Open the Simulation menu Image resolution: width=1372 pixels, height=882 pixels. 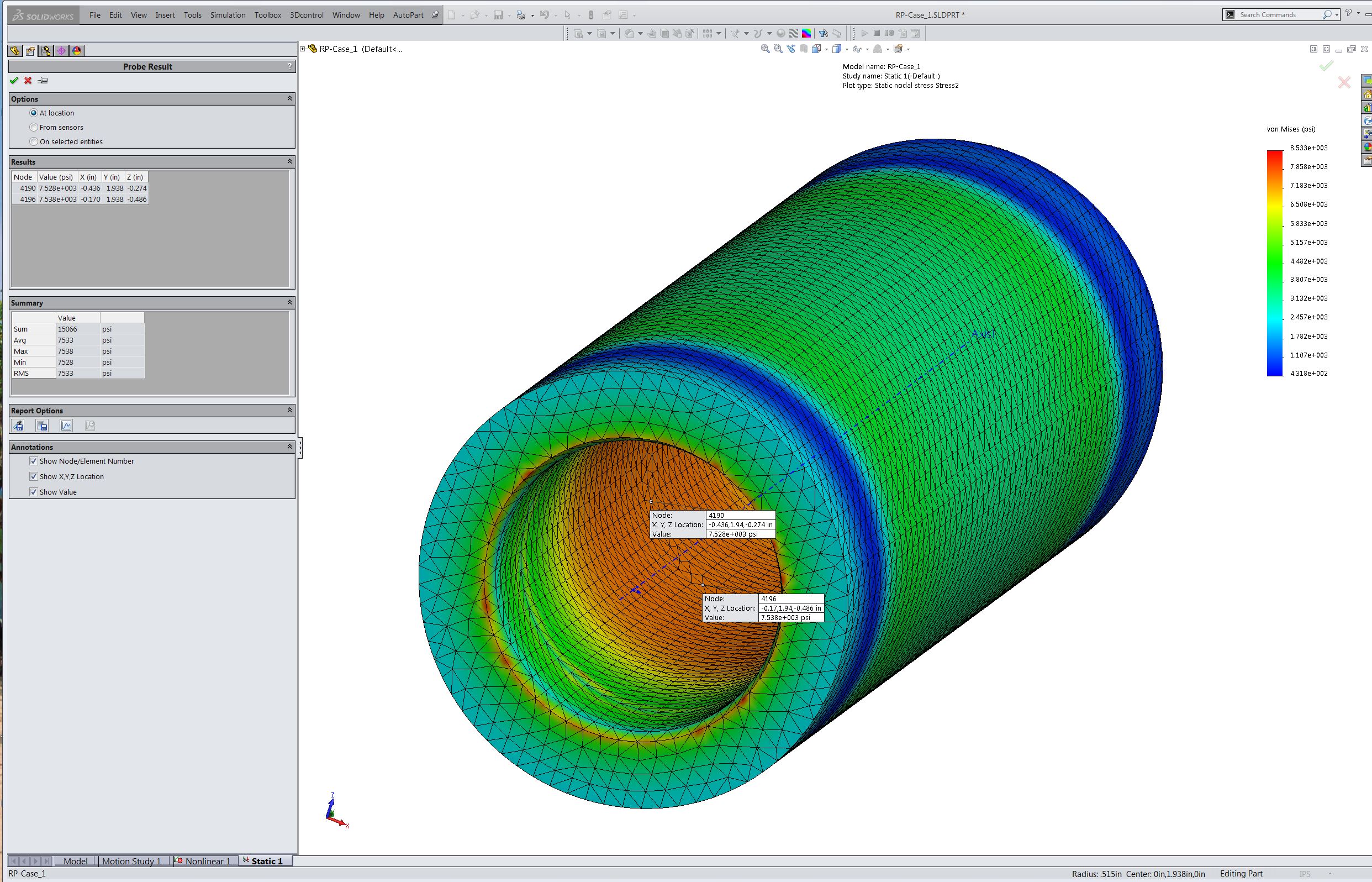click(228, 15)
